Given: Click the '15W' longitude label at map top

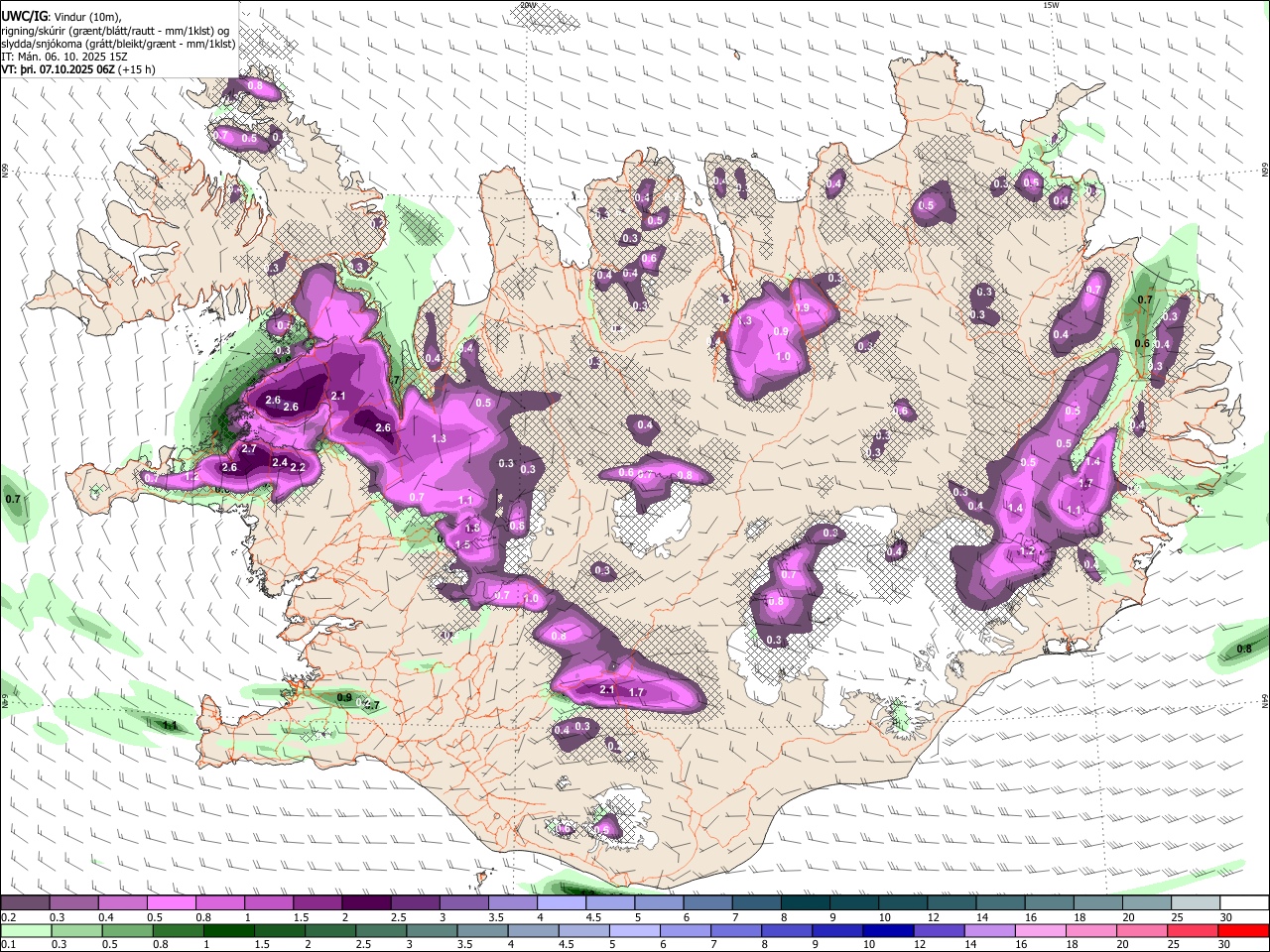Looking at the screenshot, I should [1052, 5].
